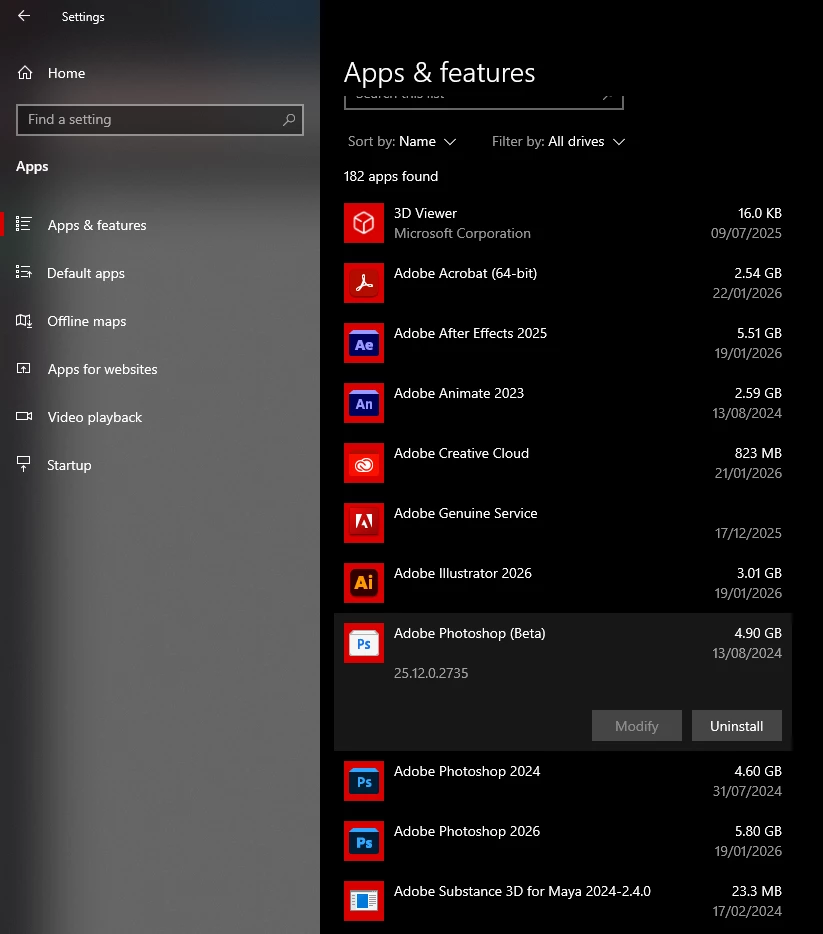This screenshot has width=823, height=934.
Task: Click the back arrow in Settings
Action: pyautogui.click(x=24, y=16)
